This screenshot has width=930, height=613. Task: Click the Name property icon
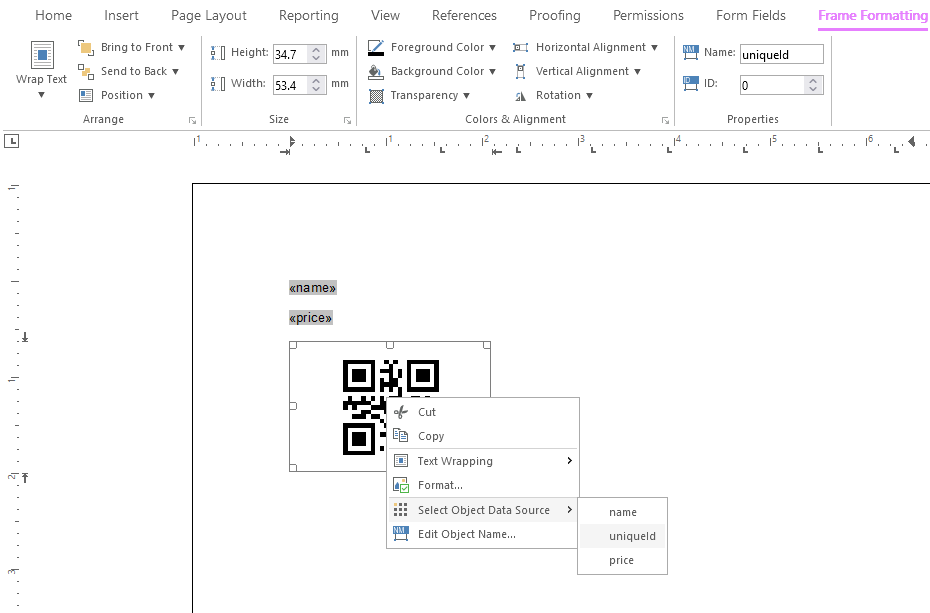click(x=690, y=52)
